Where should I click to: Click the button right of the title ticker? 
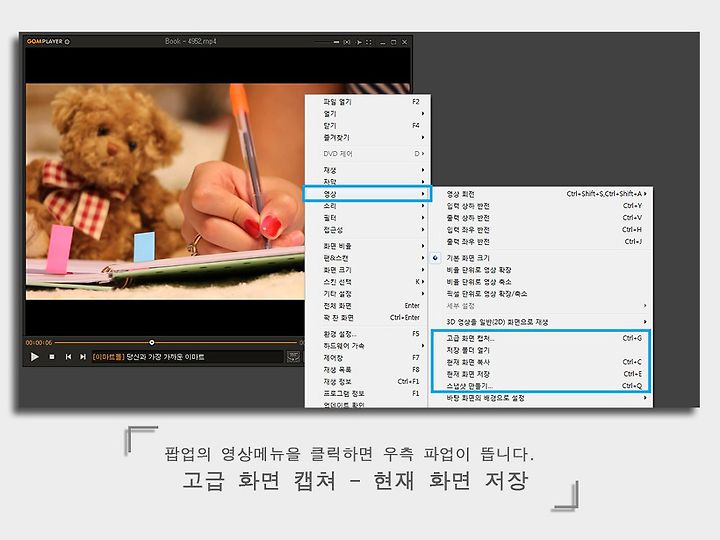[x=293, y=357]
